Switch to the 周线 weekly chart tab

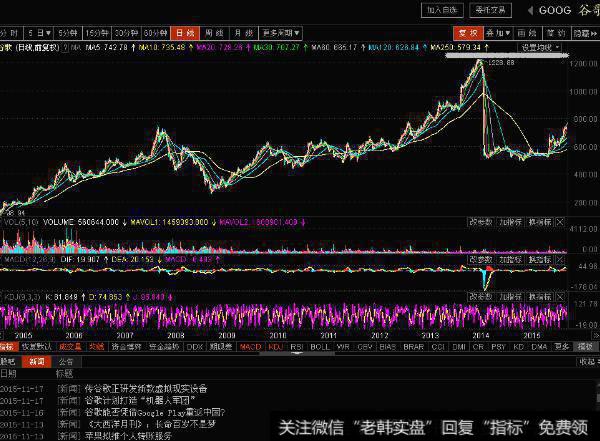pyautogui.click(x=207, y=32)
